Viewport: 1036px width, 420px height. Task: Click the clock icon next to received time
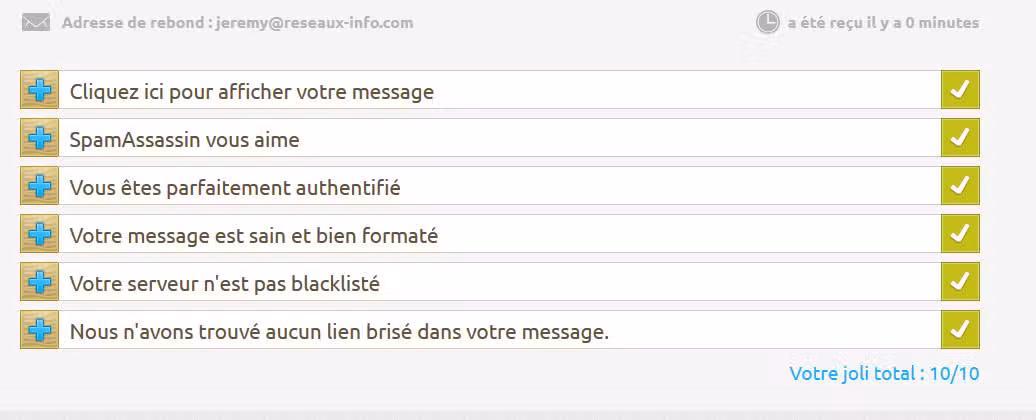click(x=767, y=22)
